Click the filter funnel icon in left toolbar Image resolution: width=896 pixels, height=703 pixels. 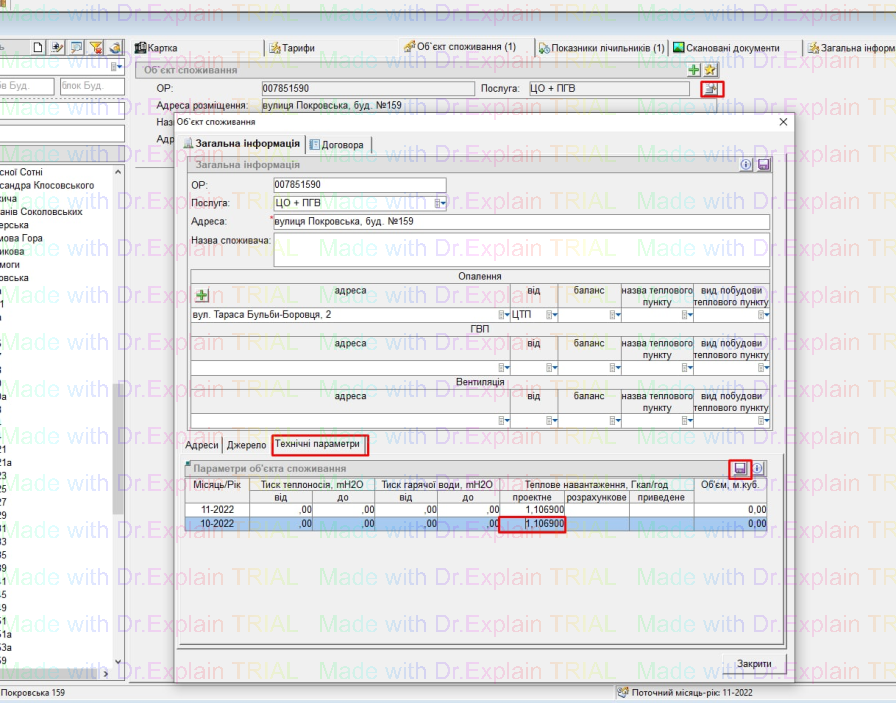pos(96,47)
